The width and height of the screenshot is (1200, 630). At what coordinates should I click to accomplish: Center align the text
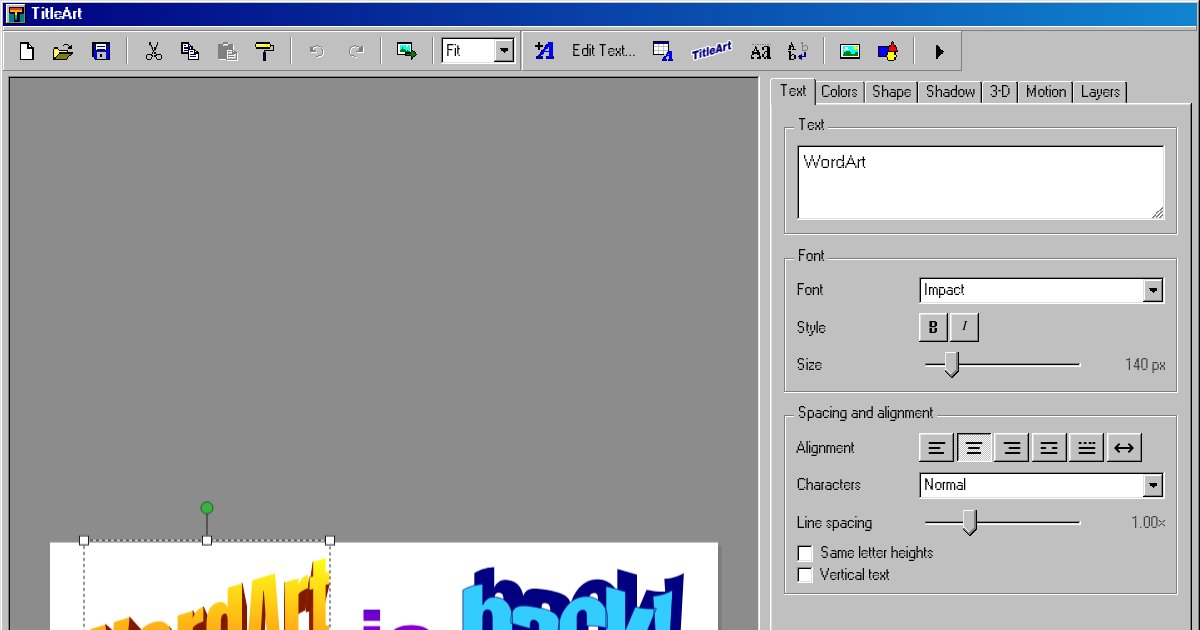(x=974, y=448)
